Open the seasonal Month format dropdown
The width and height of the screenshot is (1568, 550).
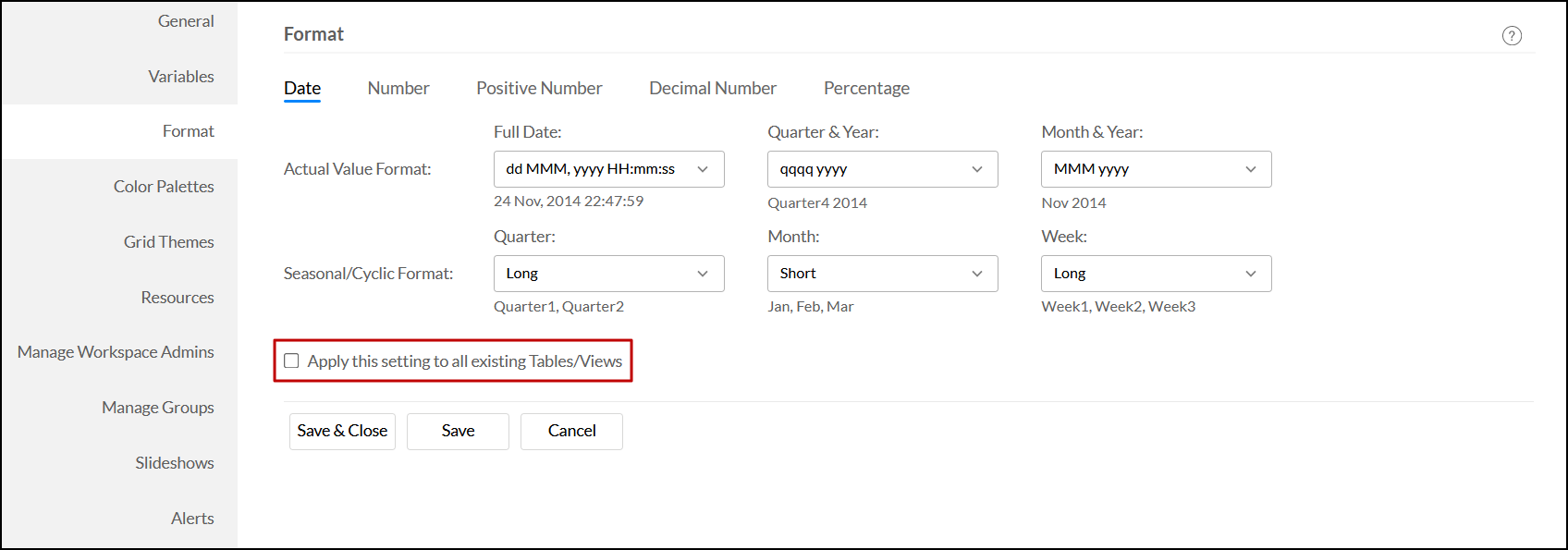(882, 274)
